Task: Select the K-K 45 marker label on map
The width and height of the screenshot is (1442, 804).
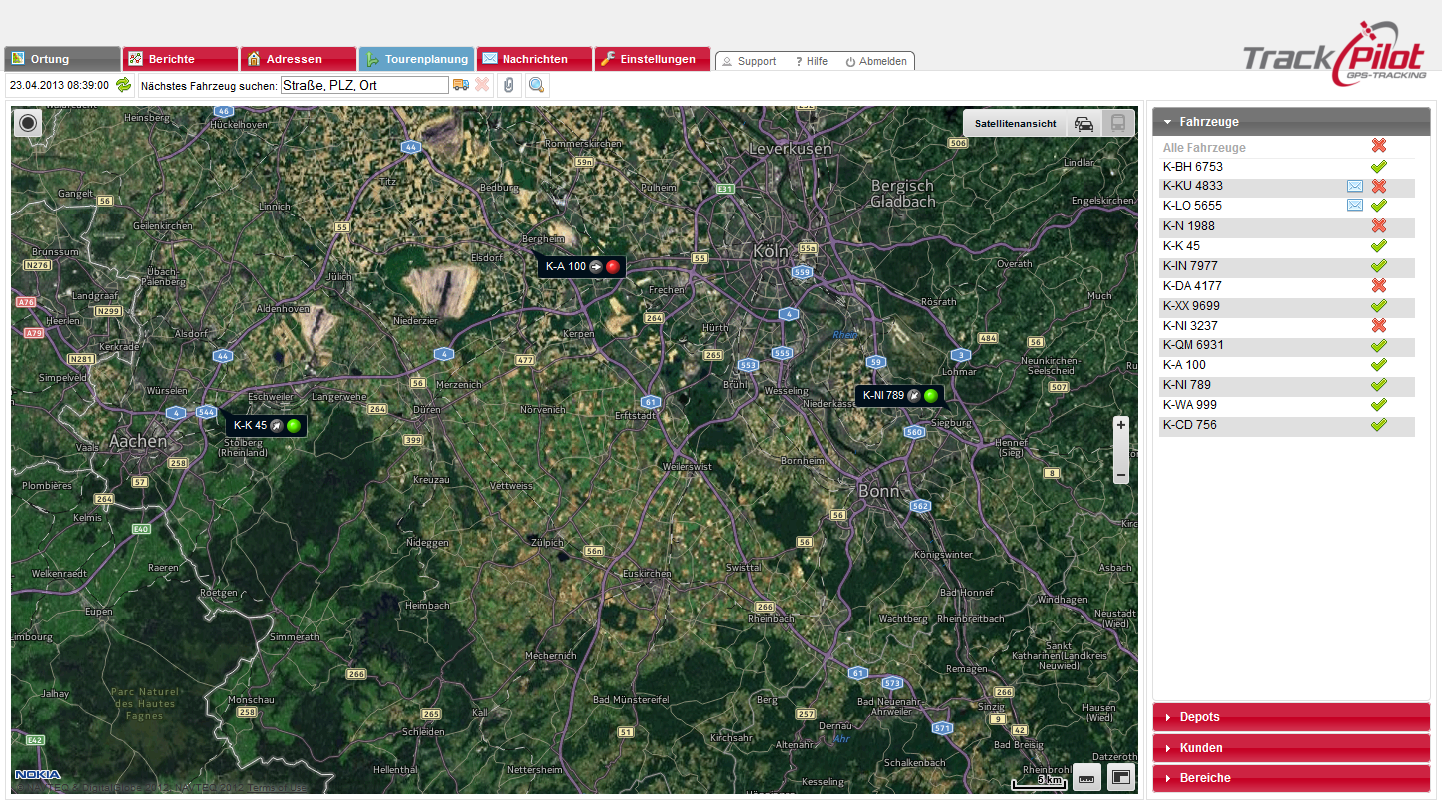Action: pos(250,426)
